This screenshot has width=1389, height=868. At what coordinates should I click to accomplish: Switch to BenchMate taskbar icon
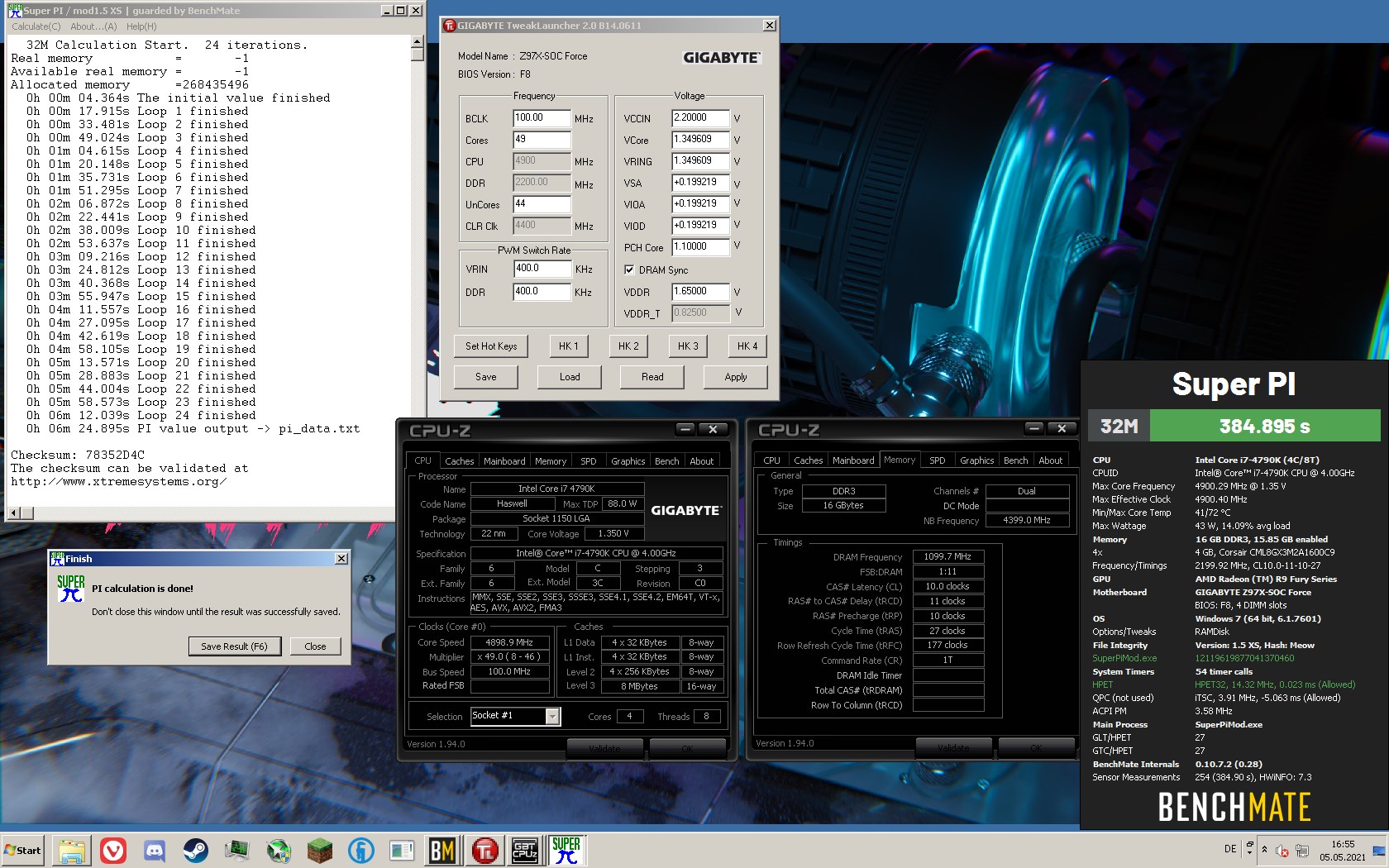(x=442, y=850)
